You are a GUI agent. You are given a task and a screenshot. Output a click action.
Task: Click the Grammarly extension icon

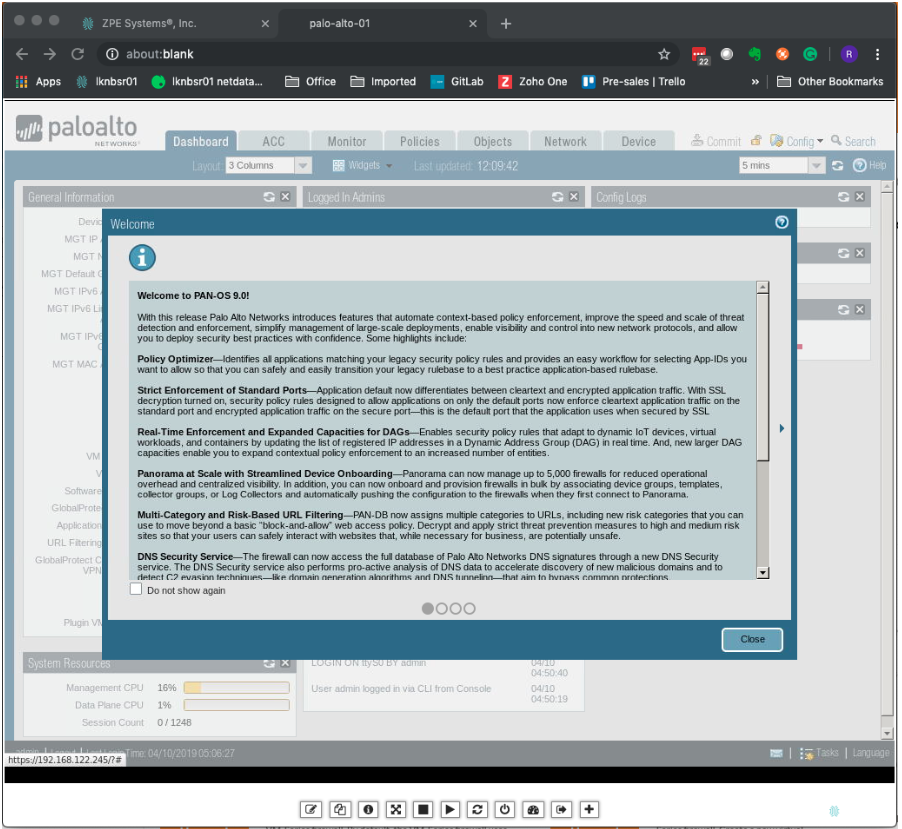pyautogui.click(x=810, y=54)
